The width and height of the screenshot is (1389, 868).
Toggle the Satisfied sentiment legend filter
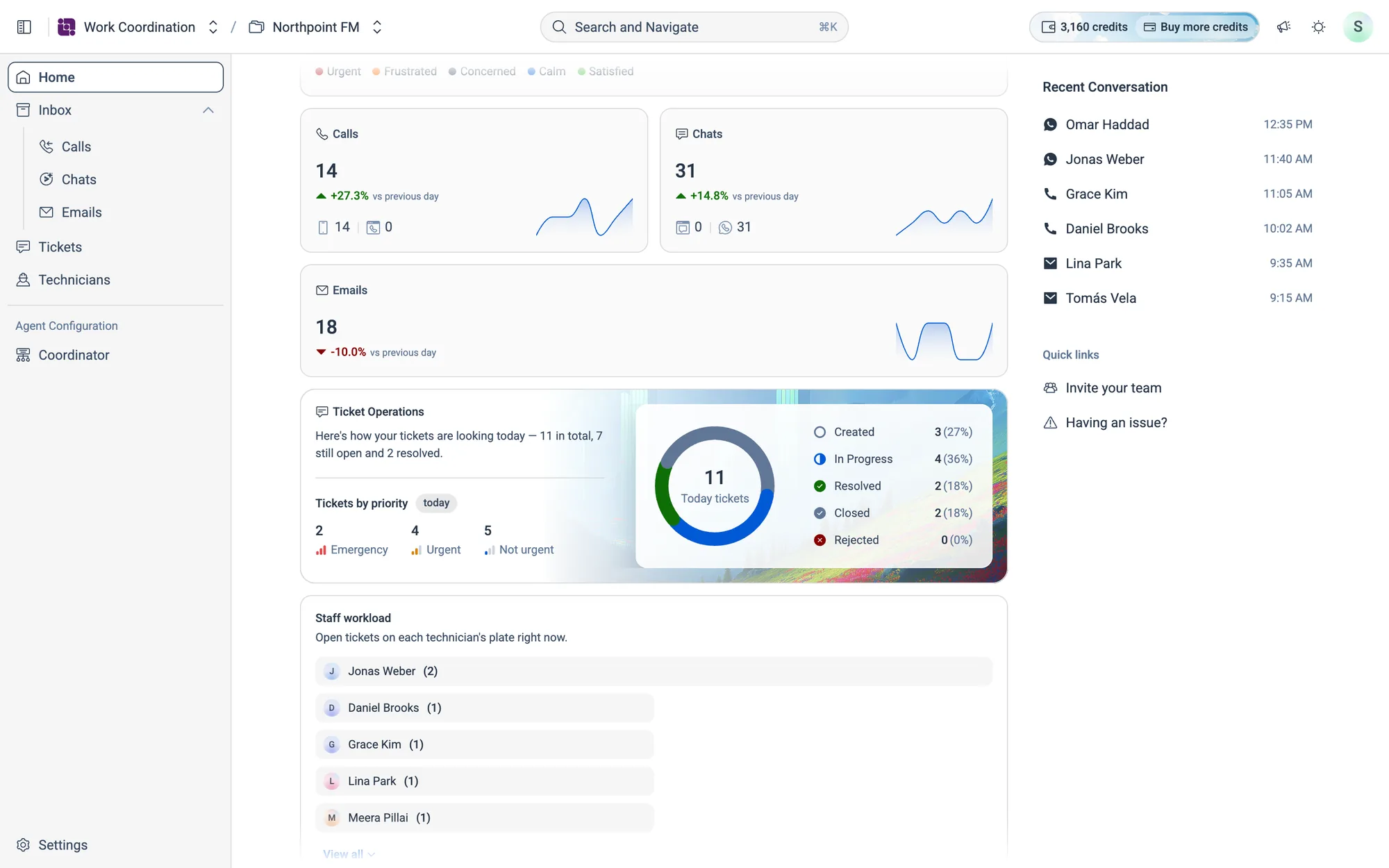(606, 72)
